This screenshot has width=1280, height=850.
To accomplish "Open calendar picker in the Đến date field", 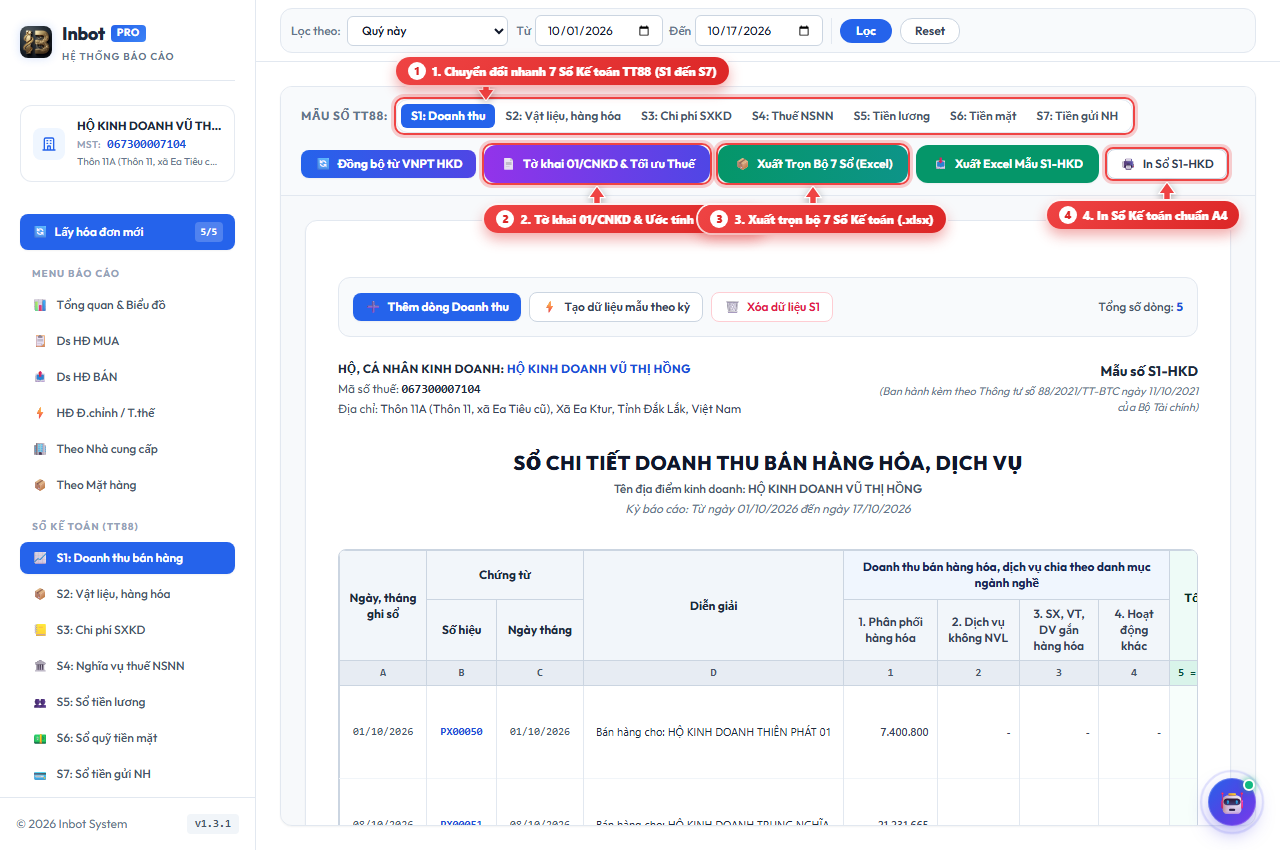I will click(803, 31).
